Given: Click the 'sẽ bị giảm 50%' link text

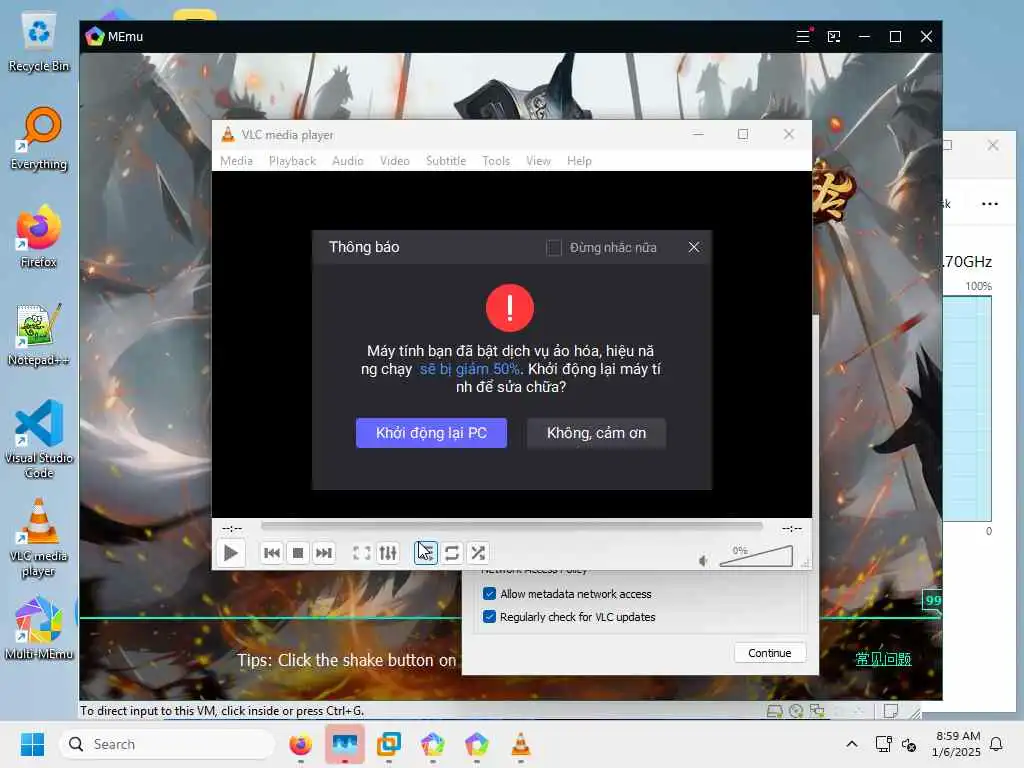Looking at the screenshot, I should pos(470,369).
